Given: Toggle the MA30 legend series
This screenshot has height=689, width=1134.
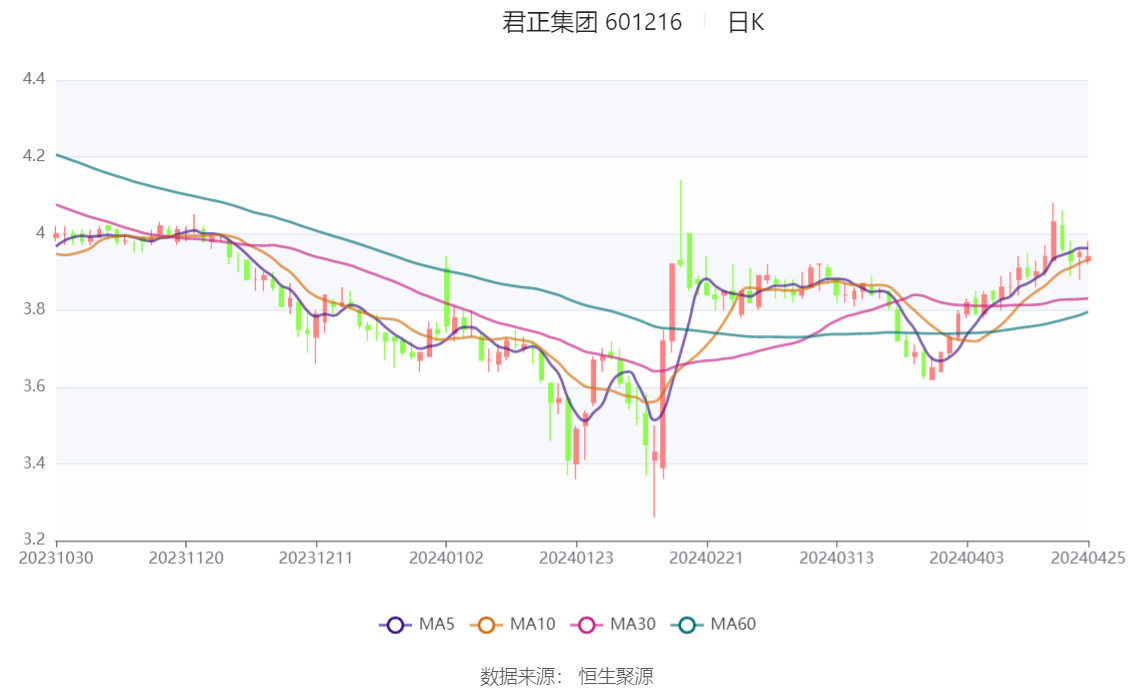Looking at the screenshot, I should click(x=613, y=625).
